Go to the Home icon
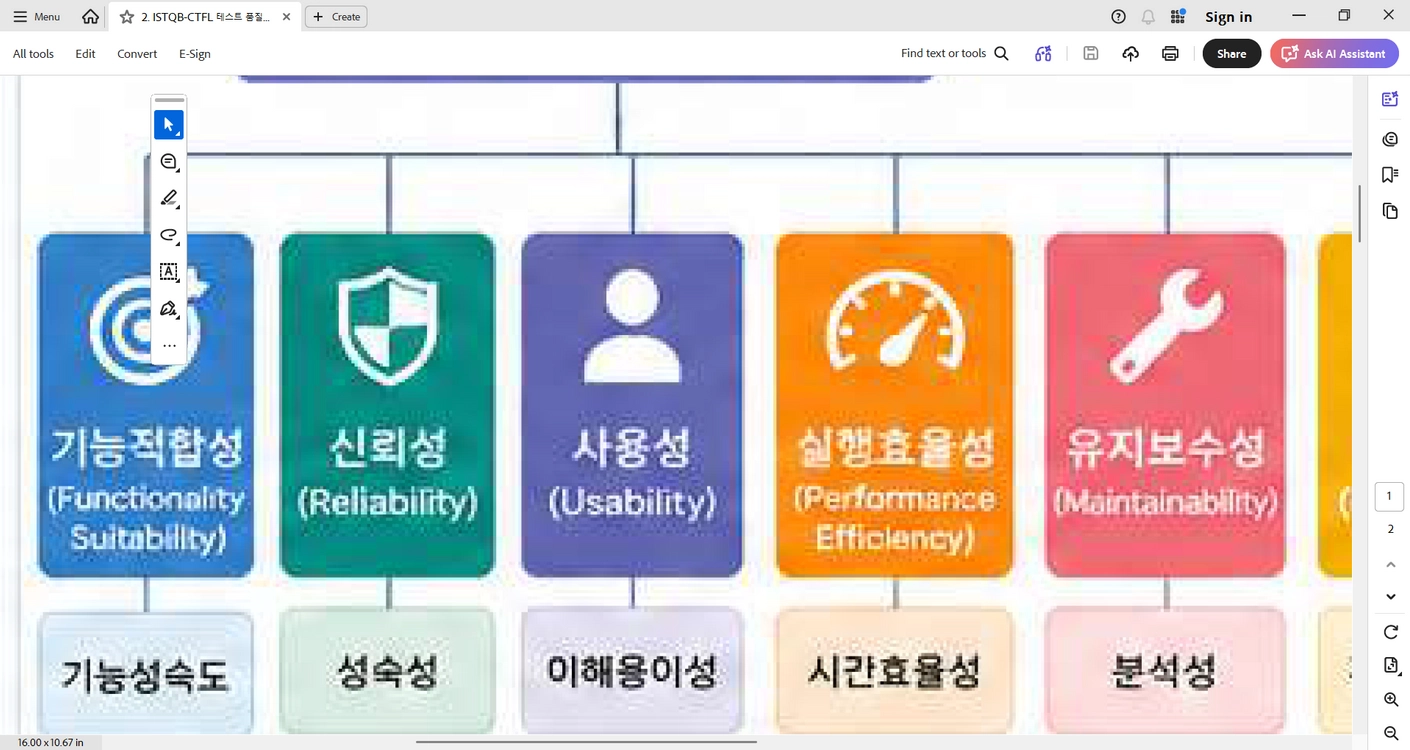 pos(90,17)
